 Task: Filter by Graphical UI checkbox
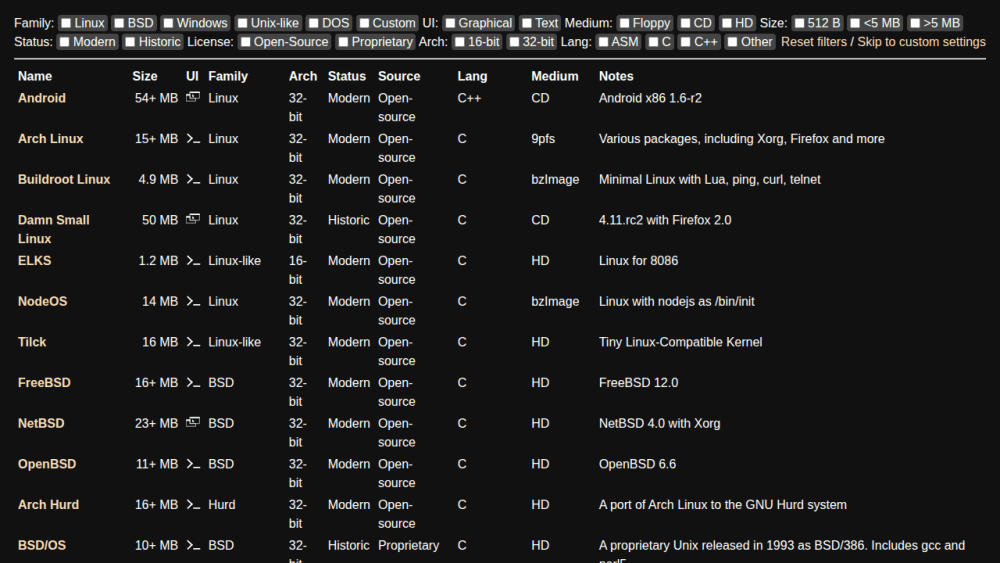click(450, 23)
